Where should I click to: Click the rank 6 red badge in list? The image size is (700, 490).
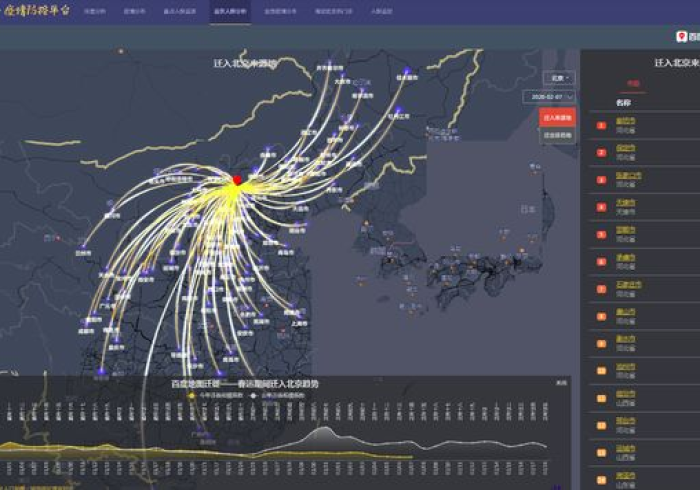[x=601, y=262]
